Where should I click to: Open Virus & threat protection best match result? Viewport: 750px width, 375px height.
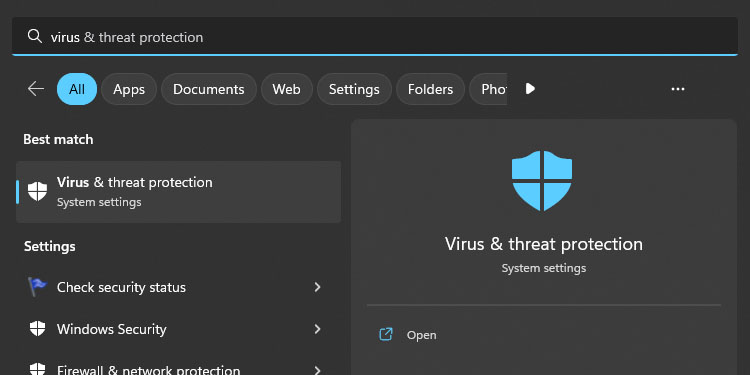(178, 192)
